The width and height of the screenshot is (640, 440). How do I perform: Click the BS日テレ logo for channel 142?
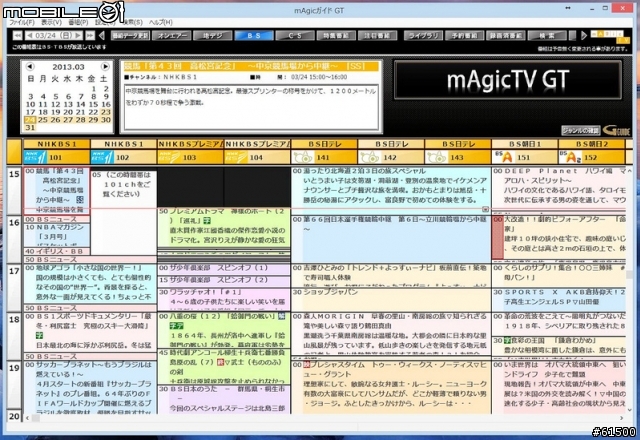coord(370,157)
